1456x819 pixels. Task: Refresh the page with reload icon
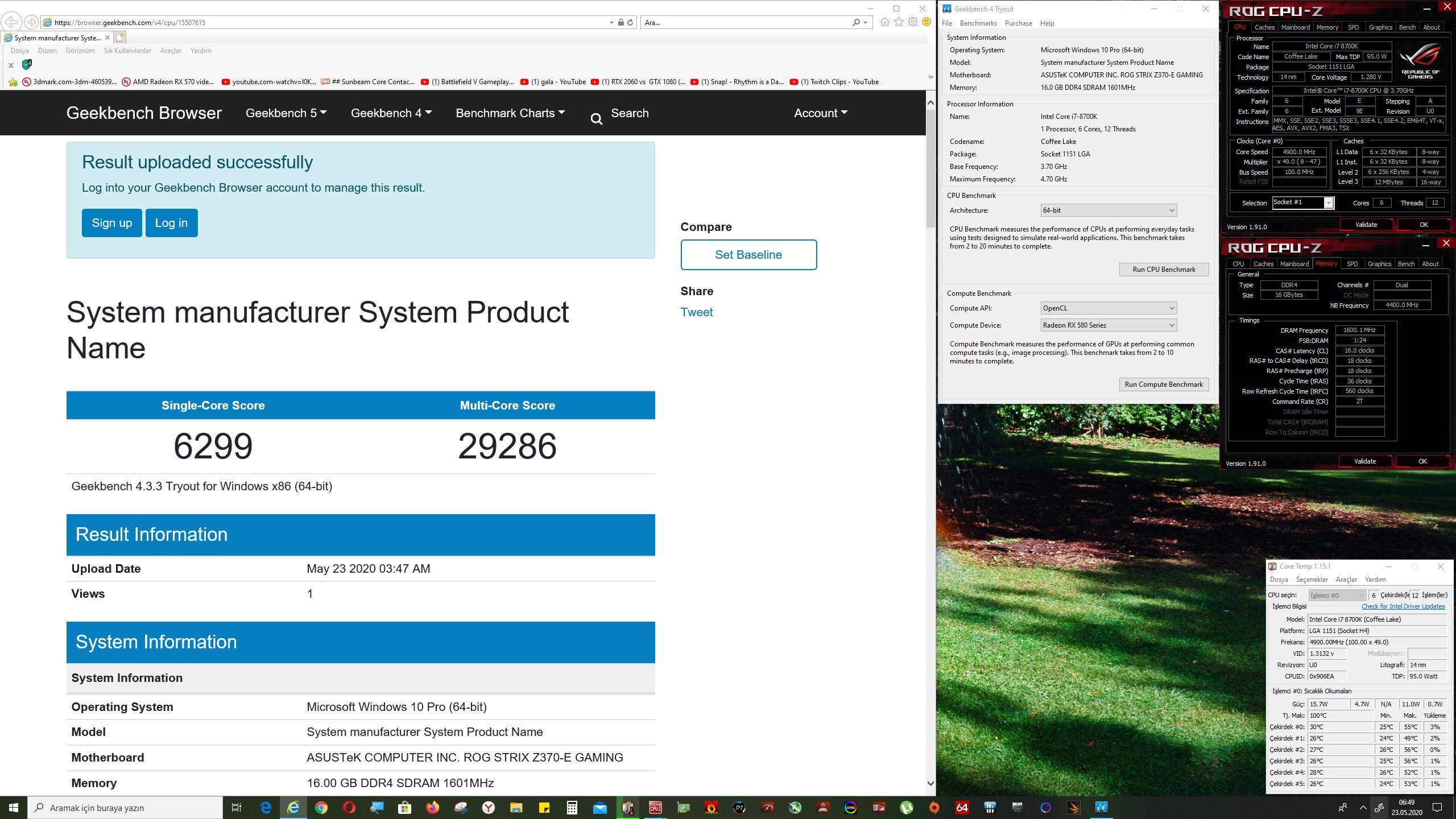(630, 23)
